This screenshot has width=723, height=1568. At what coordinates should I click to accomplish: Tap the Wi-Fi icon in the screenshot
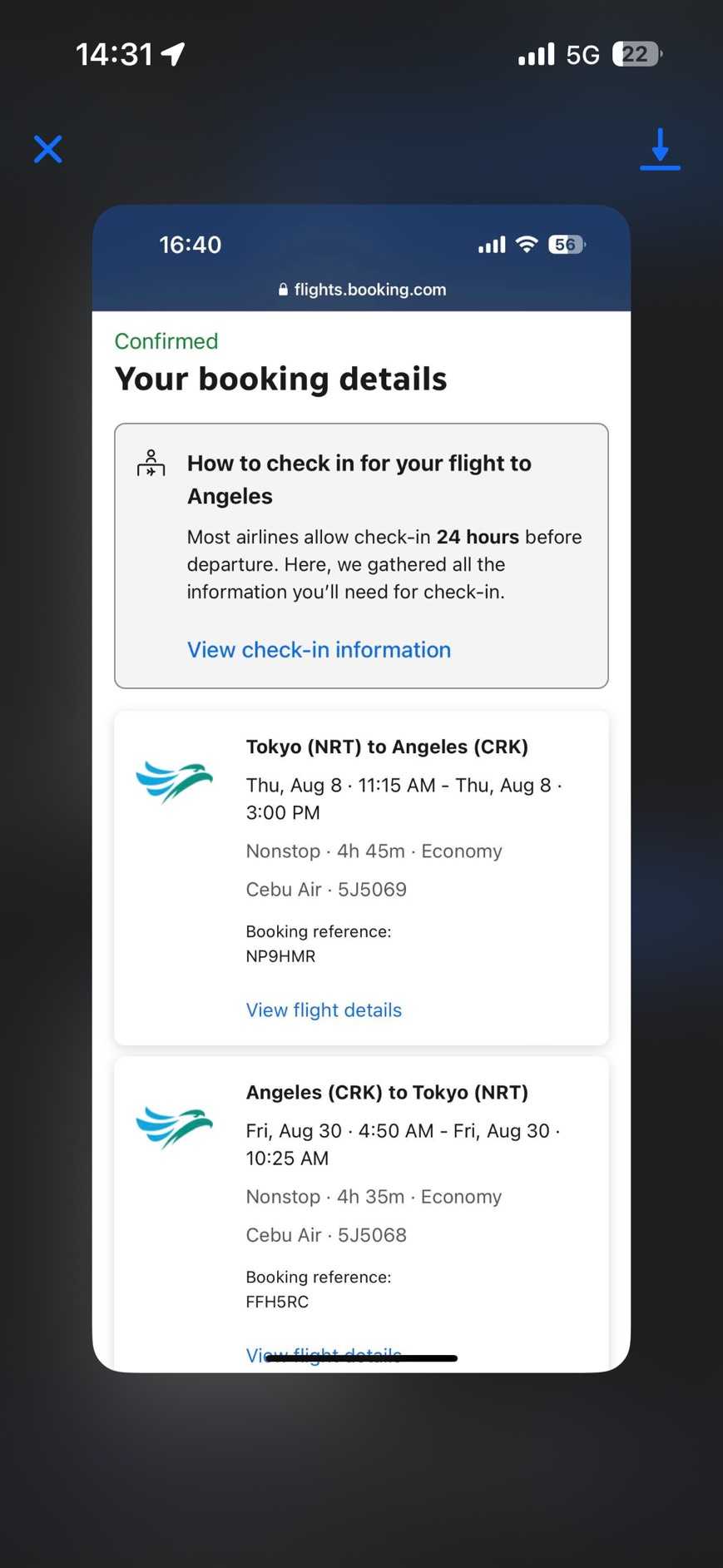point(527,244)
